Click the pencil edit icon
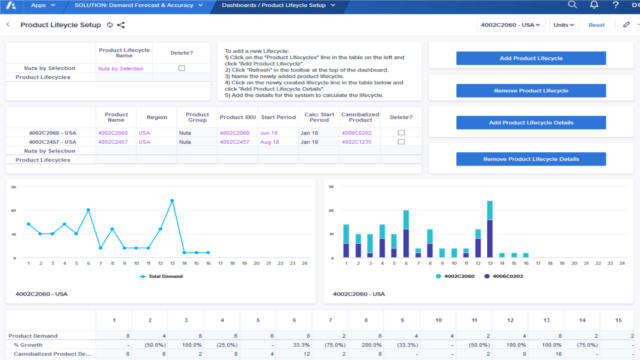Screen dimensions: 640x360 [x=626, y=25]
